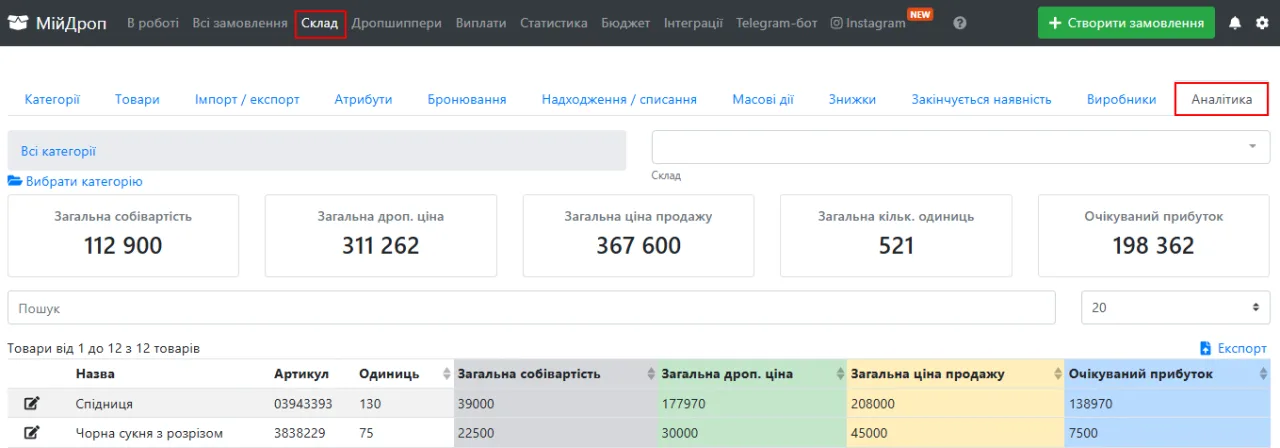Sort by Загальна ціна продажу column
The image size is (1280, 448).
click(x=1058, y=374)
